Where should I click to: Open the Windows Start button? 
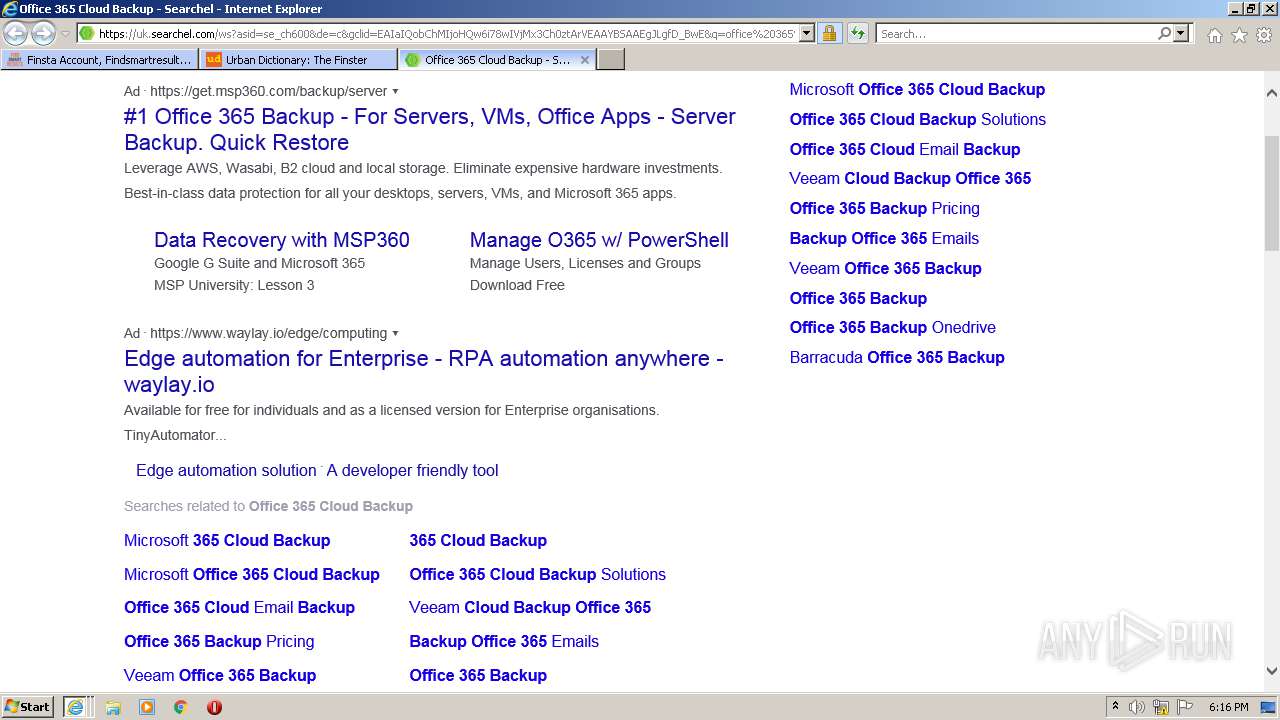point(28,706)
